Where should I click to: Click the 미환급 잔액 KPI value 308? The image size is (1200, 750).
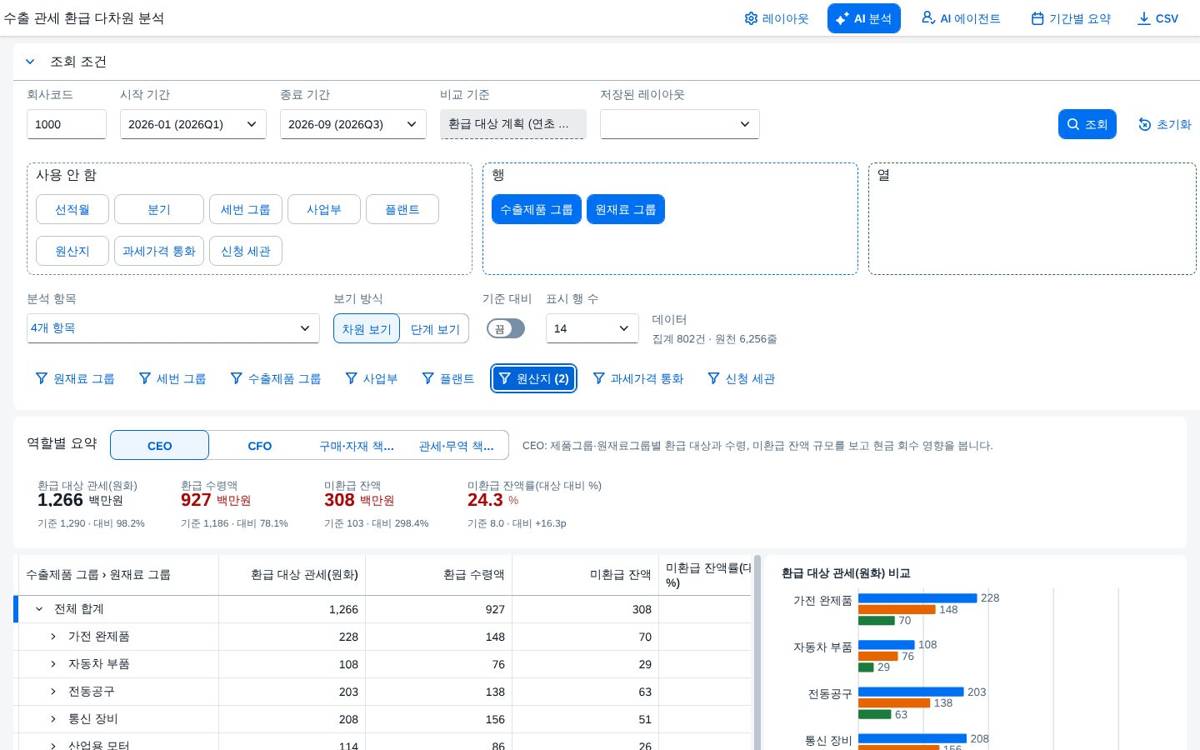point(339,500)
